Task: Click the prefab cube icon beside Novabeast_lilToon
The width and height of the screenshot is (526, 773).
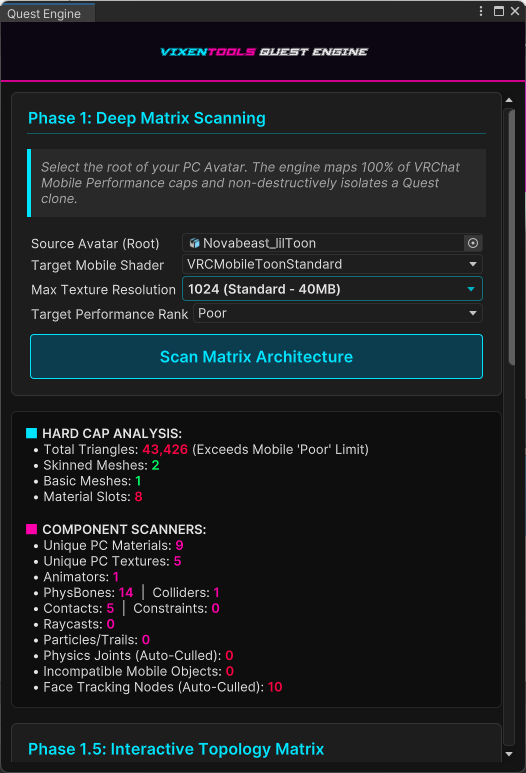Action: tap(195, 243)
